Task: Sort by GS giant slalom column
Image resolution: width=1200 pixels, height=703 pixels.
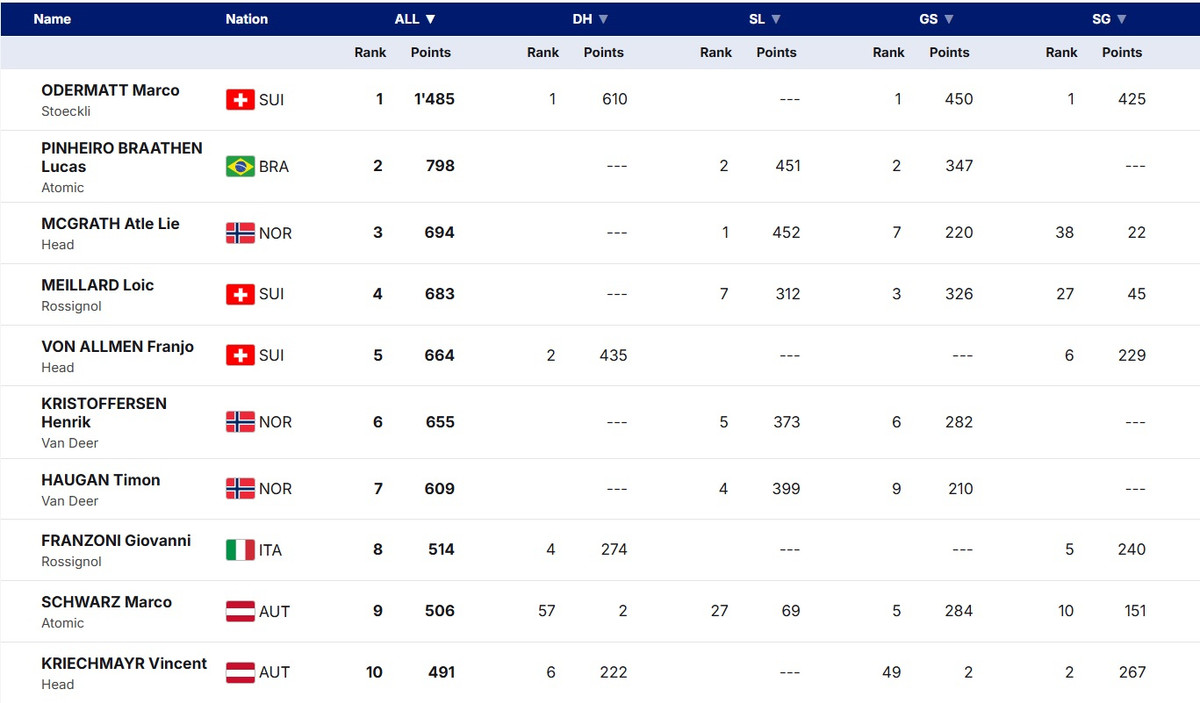Action: (936, 19)
